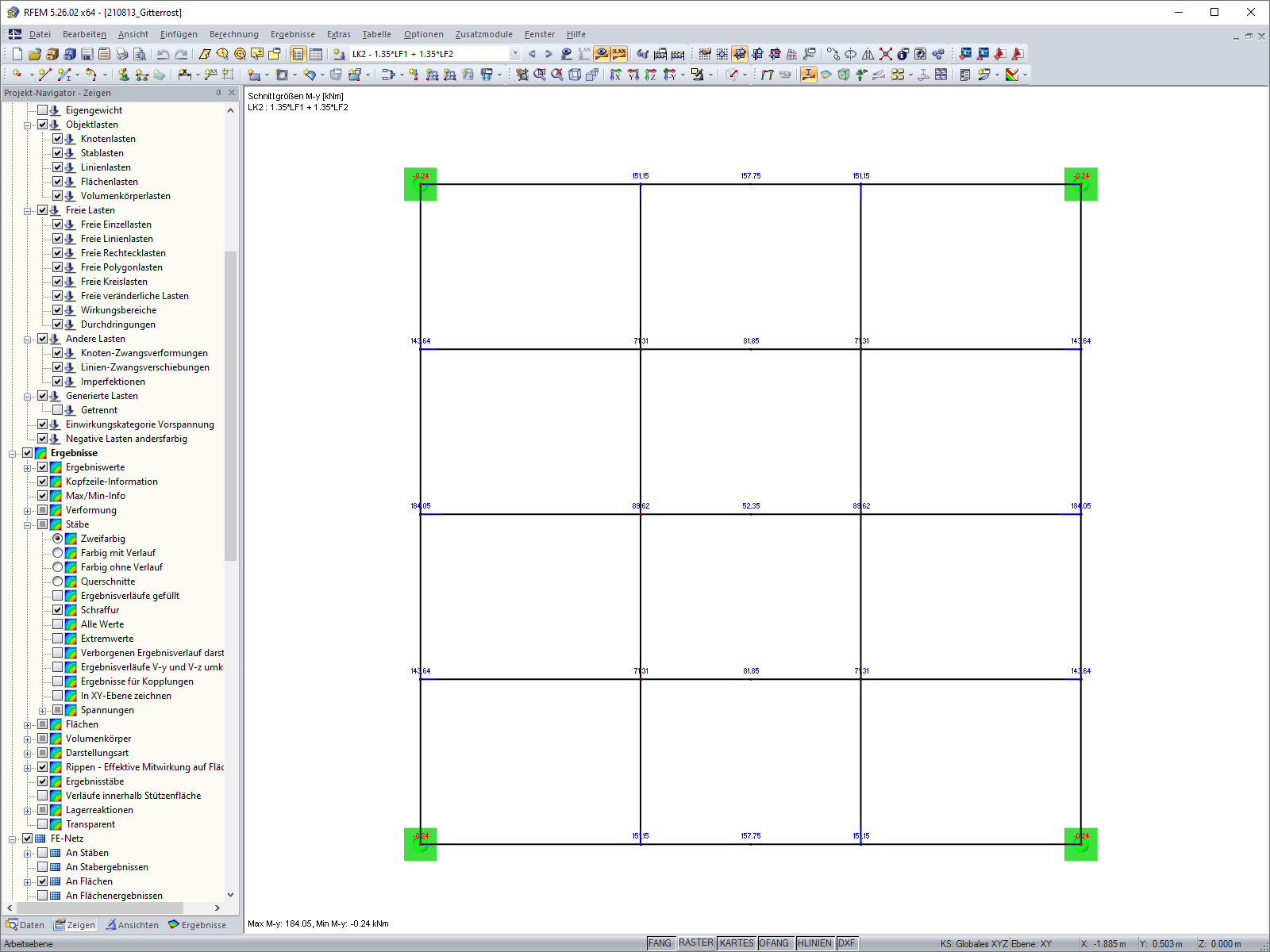Expand the Spannungen tree node
1270x952 pixels.
(43, 711)
